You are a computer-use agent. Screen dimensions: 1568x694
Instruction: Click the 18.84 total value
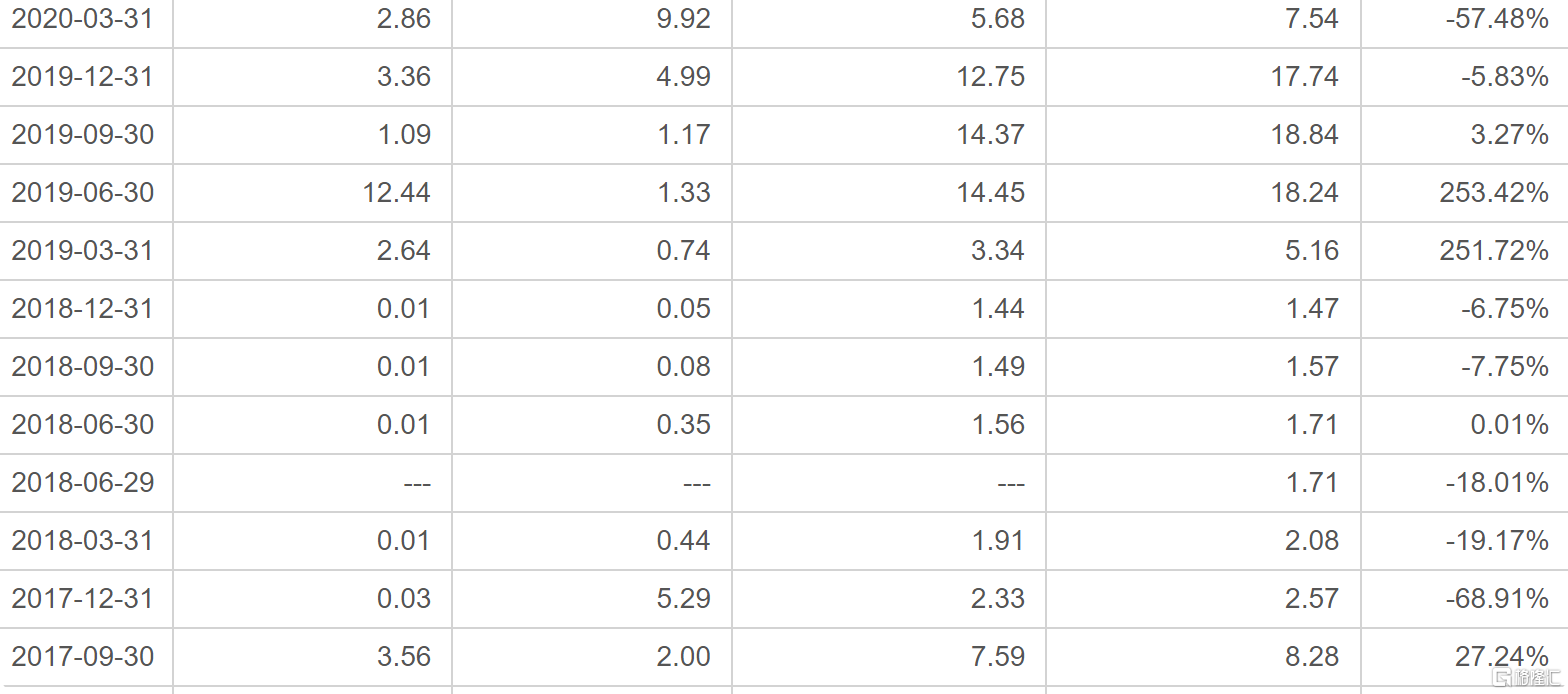[1305, 134]
